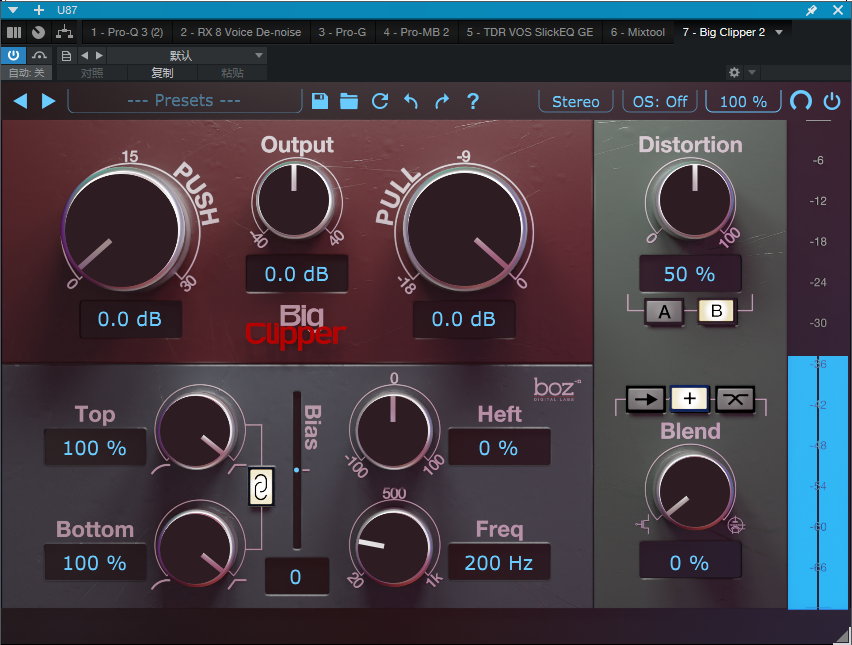Open the 默认 preset dropdown
Image resolution: width=852 pixels, height=645 pixels.
[187, 55]
